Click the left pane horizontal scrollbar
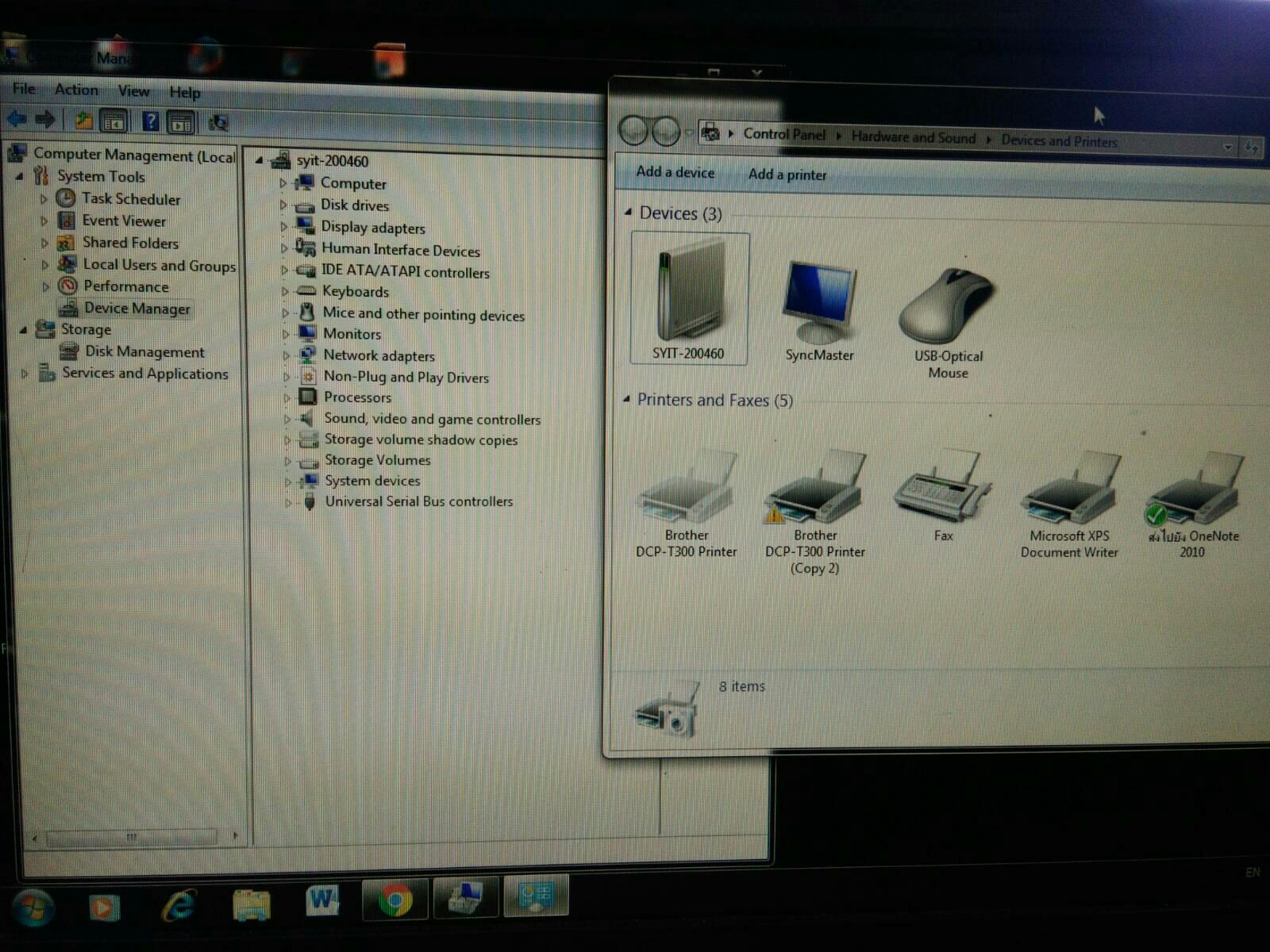Viewport: 1270px width, 952px height. point(132,836)
